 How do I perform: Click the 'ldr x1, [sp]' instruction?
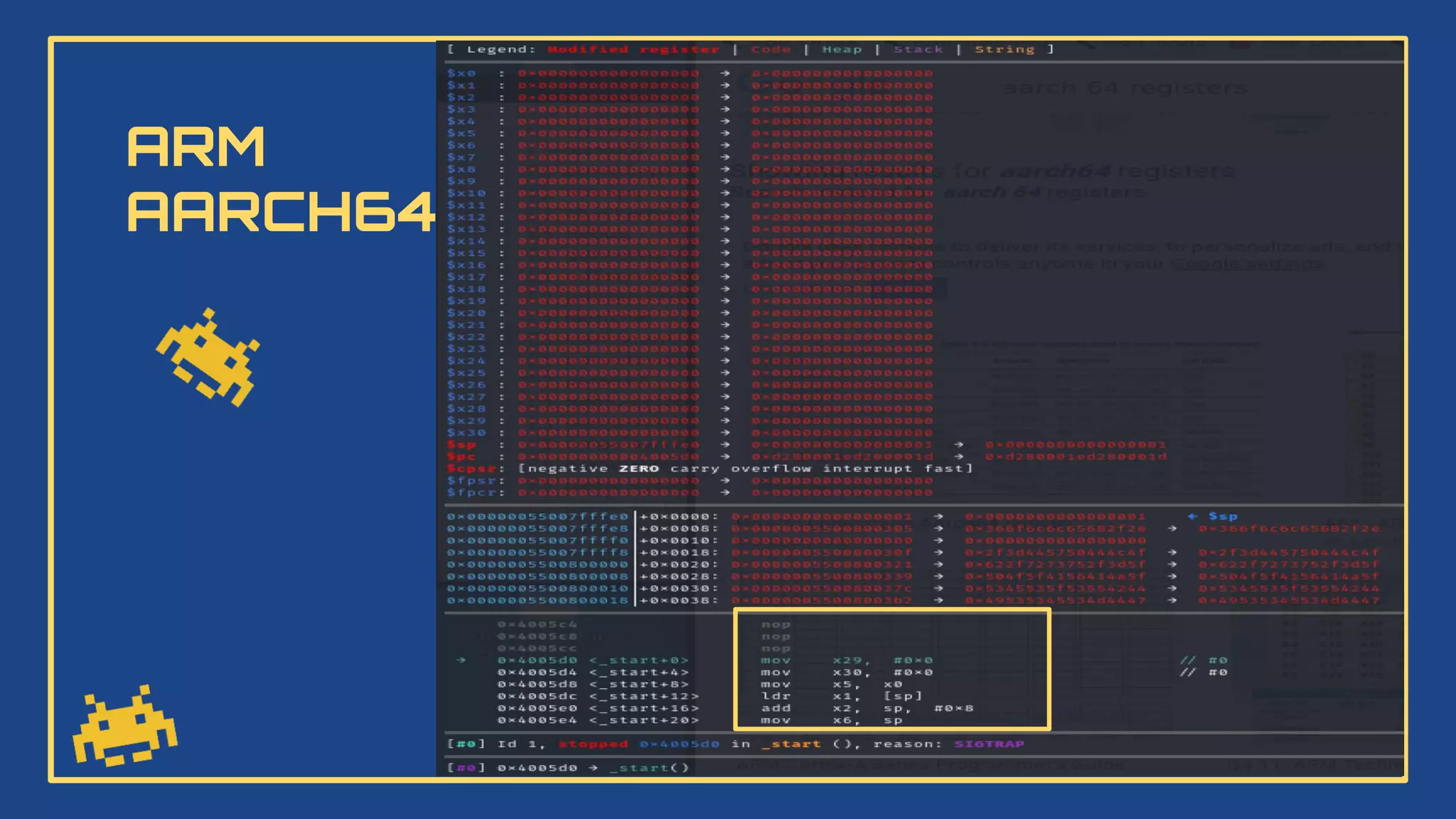click(841, 696)
